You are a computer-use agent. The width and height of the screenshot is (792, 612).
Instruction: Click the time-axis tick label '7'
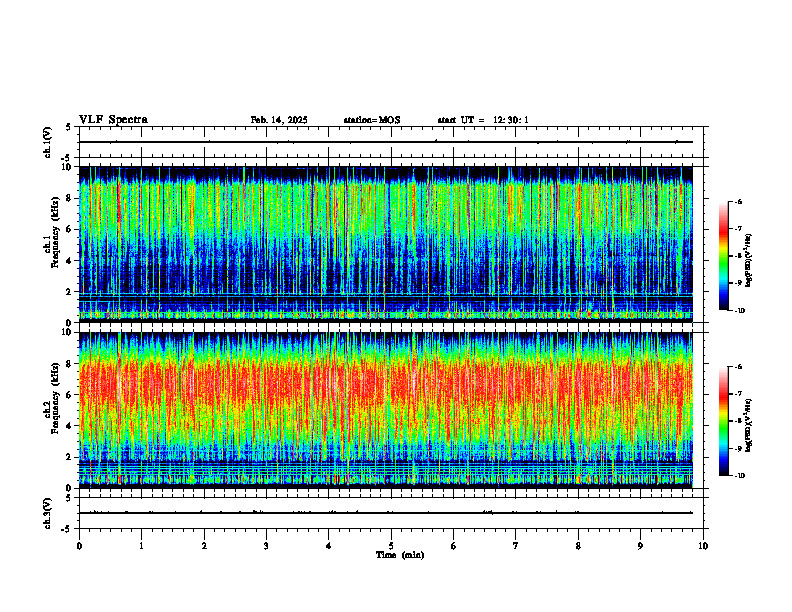(x=516, y=546)
